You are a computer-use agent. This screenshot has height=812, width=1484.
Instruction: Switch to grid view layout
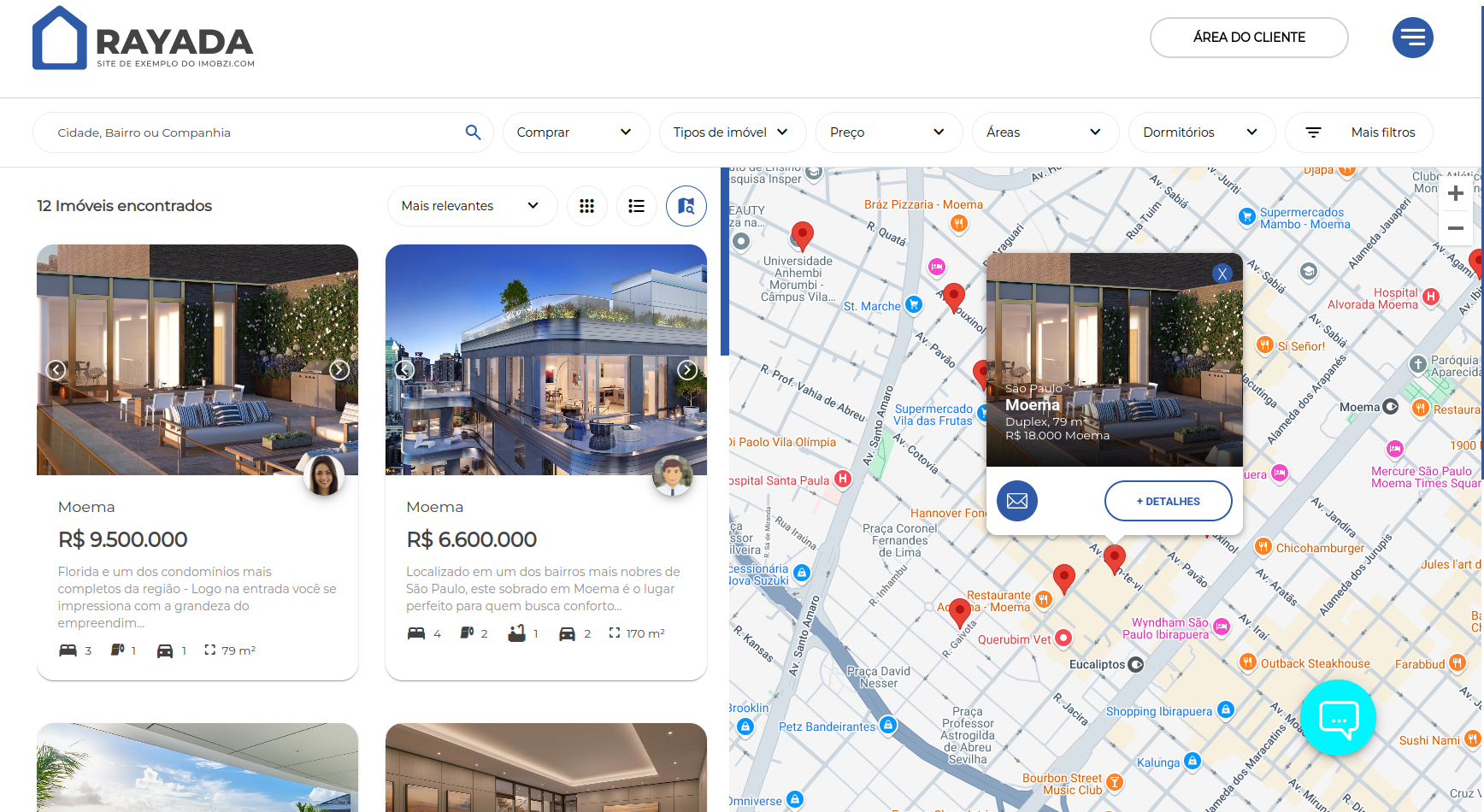(x=586, y=206)
